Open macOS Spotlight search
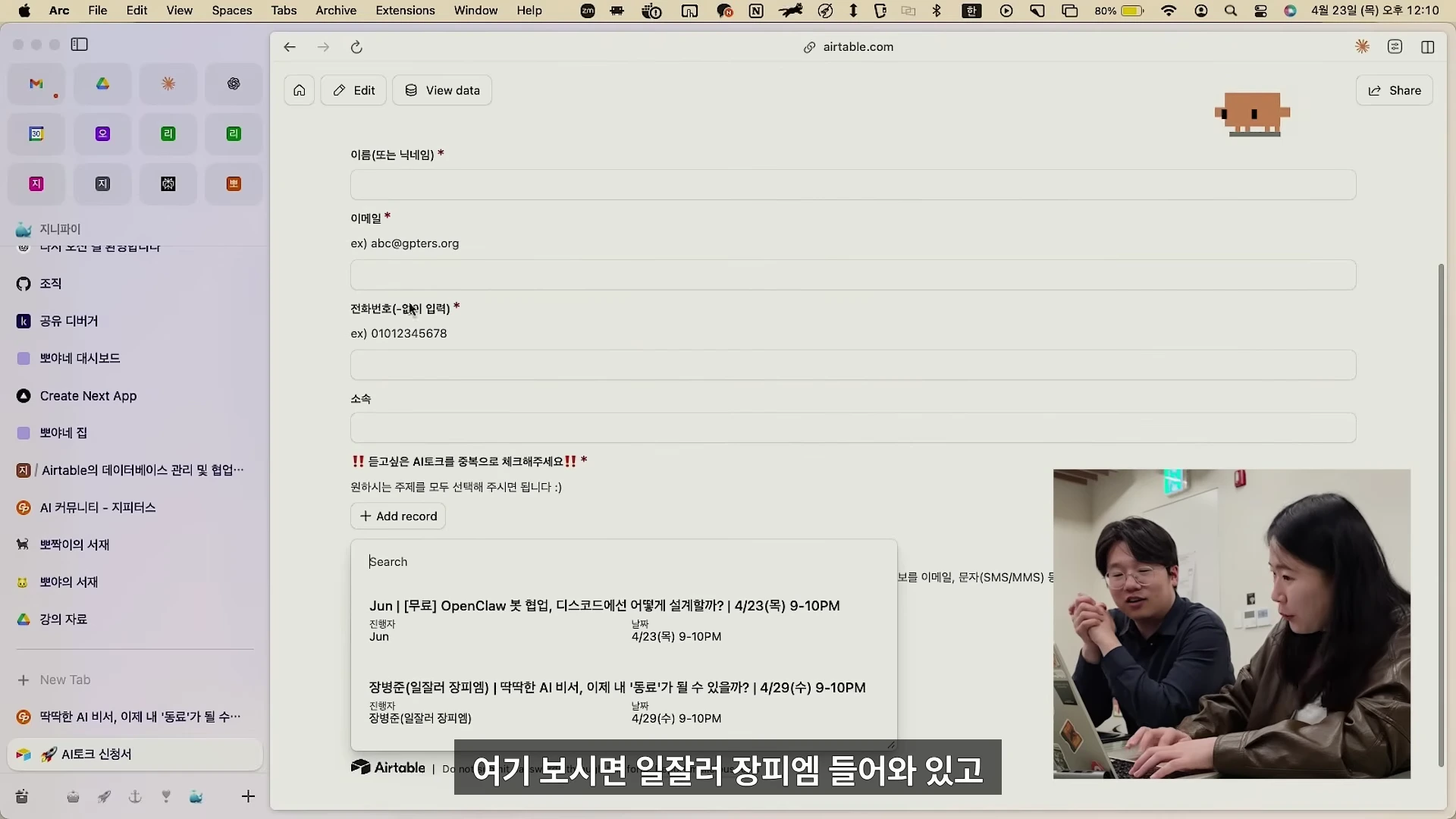Image resolution: width=1456 pixels, height=819 pixels. tap(1231, 11)
